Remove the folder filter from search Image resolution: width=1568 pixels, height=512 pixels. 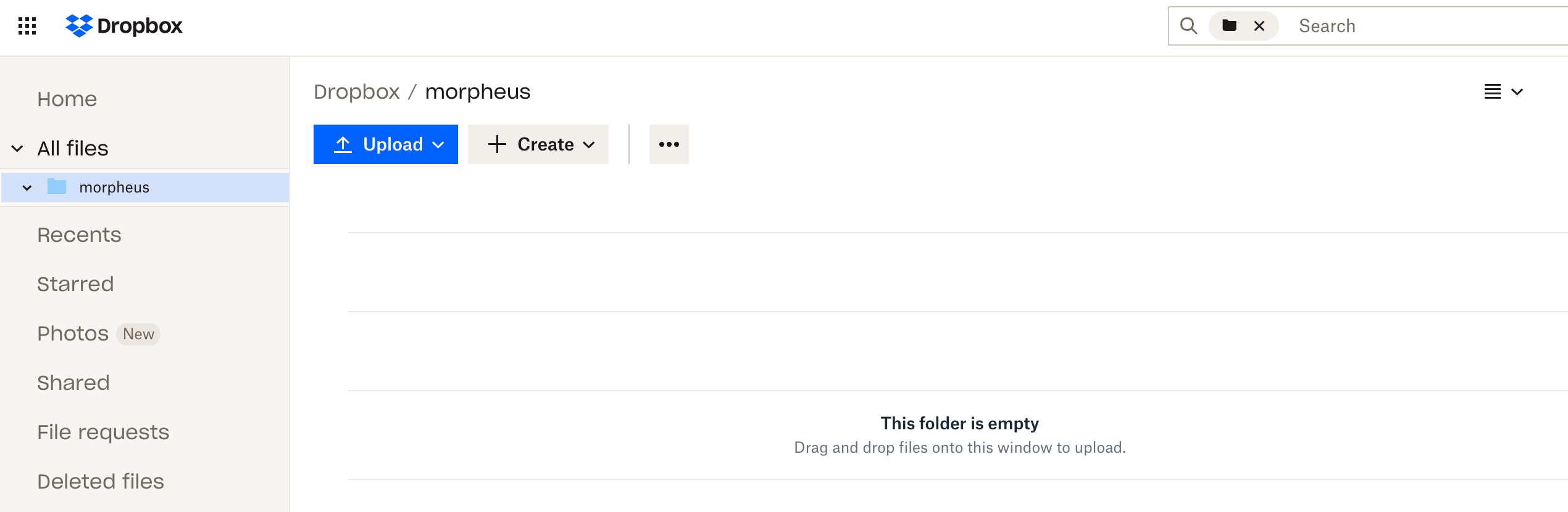click(x=1259, y=26)
